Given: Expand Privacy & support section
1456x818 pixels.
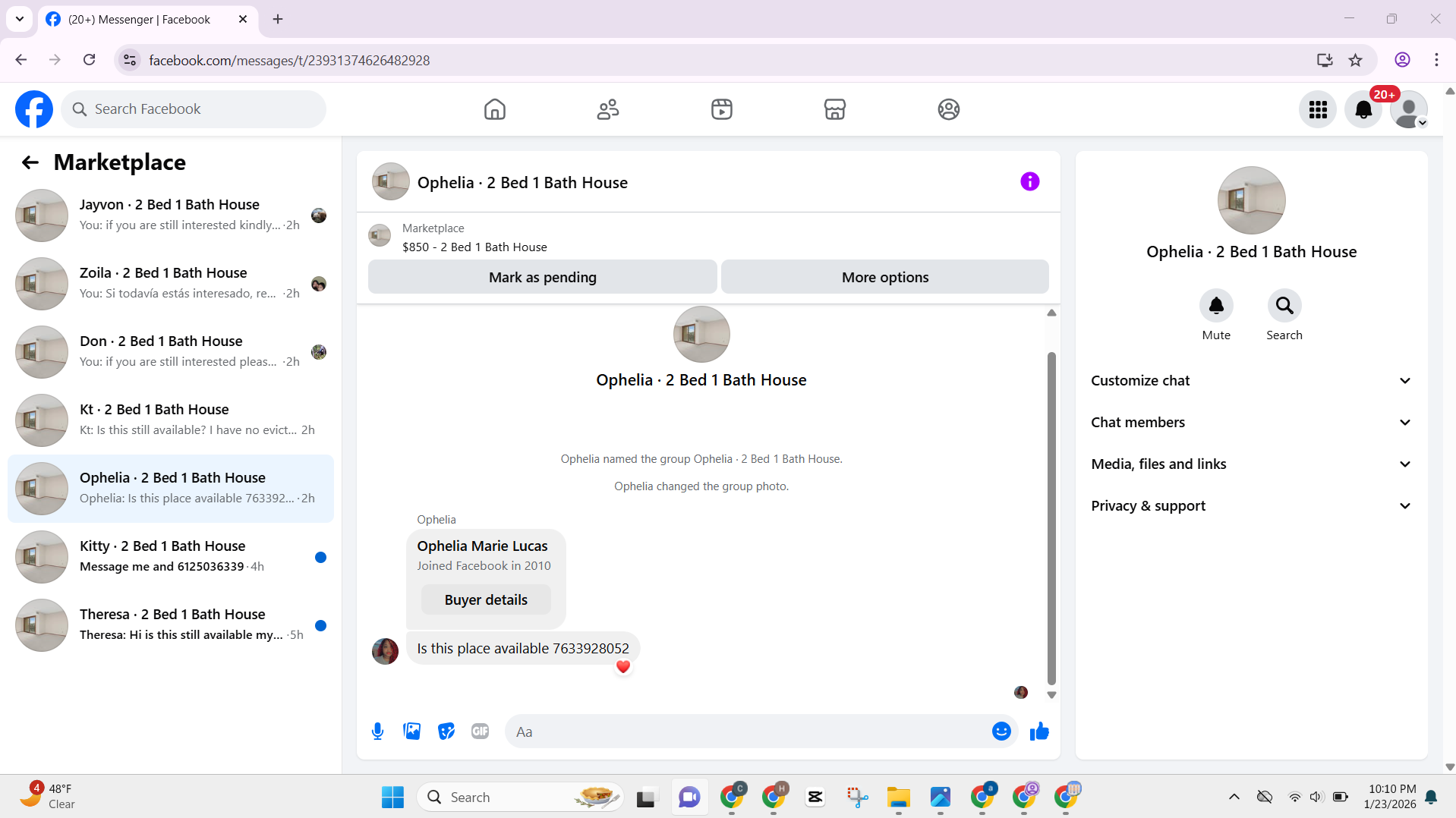Looking at the screenshot, I should coord(1251,506).
